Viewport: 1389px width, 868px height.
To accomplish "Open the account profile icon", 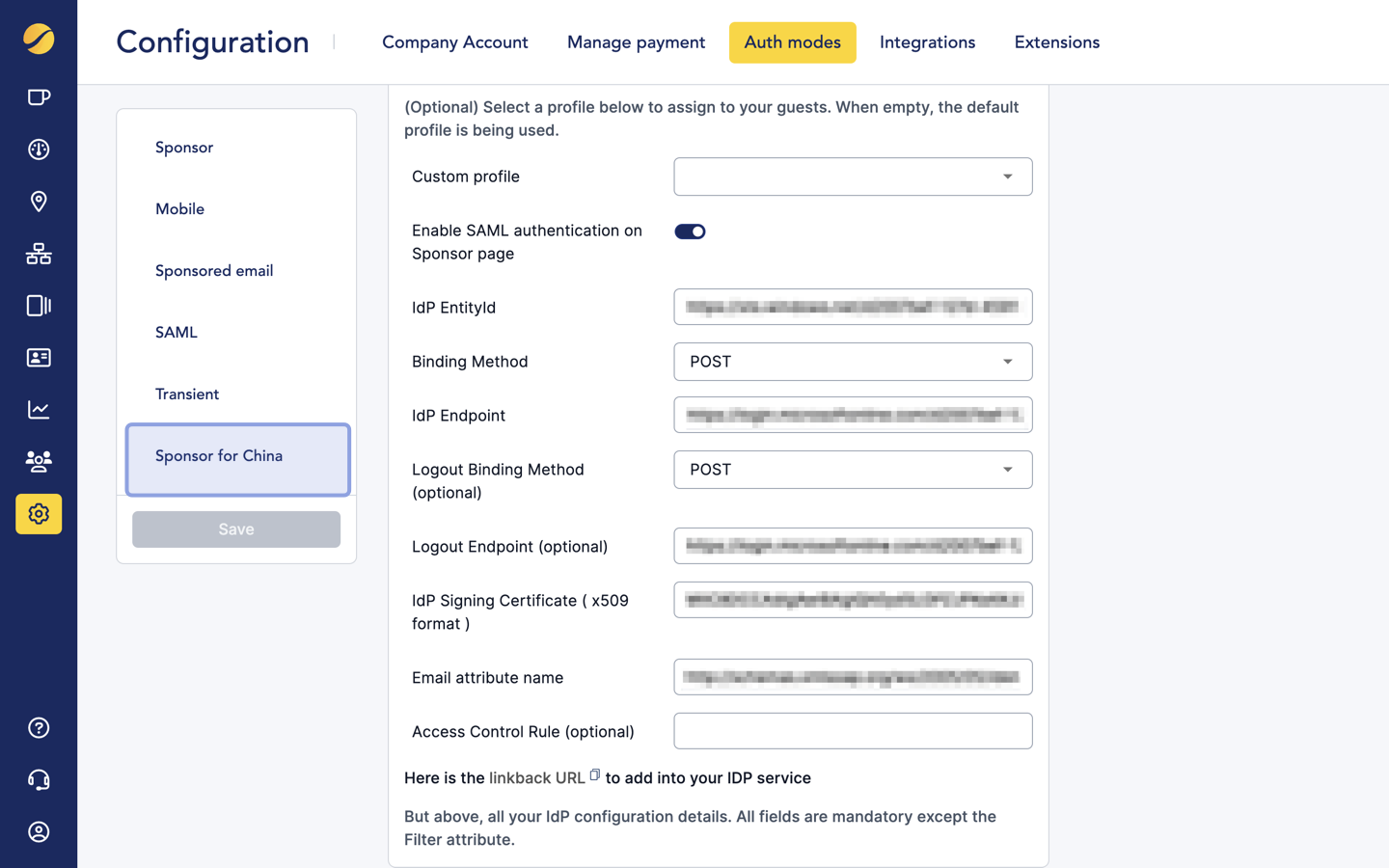I will 39,831.
